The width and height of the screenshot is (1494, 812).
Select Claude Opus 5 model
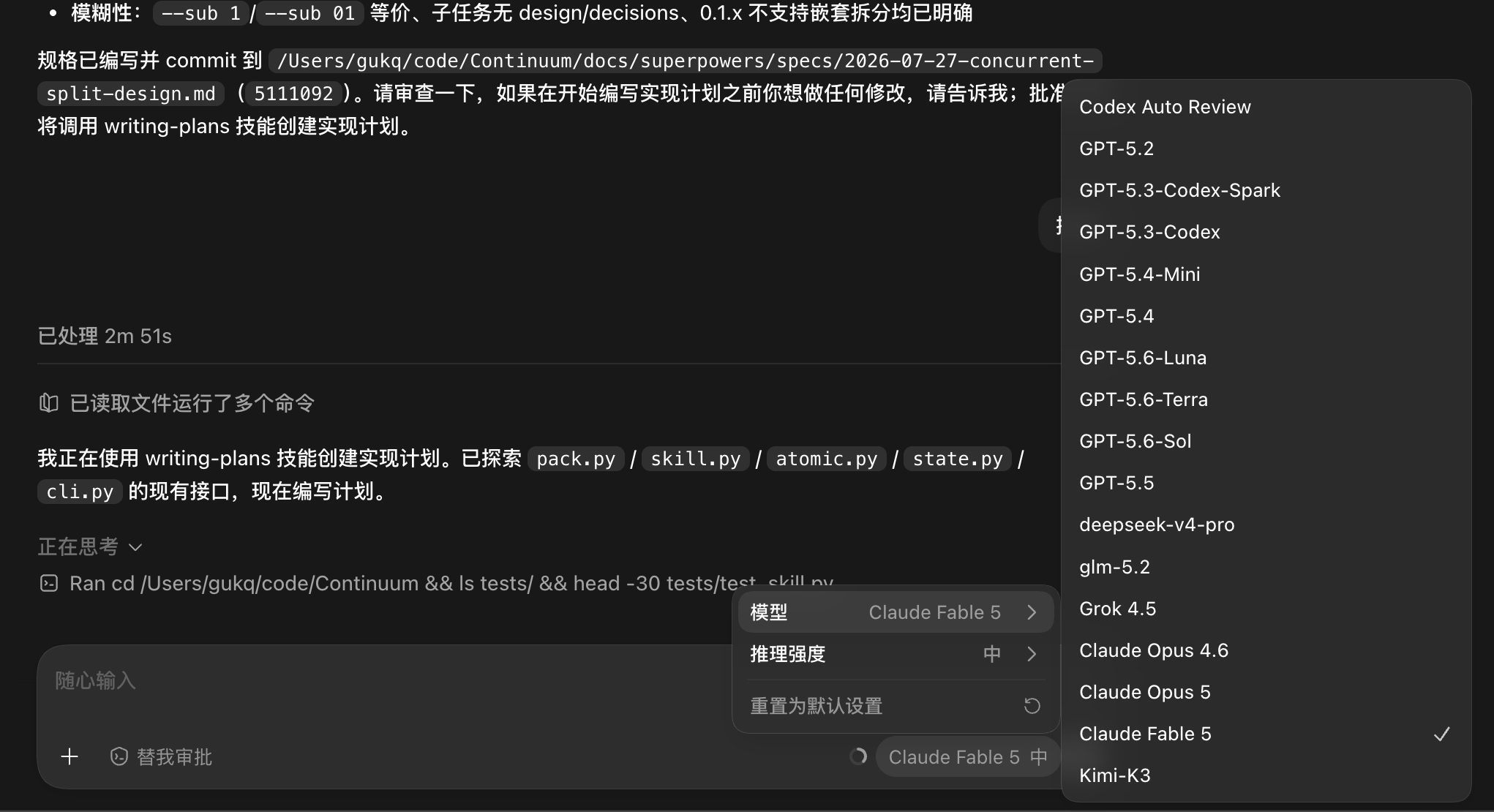(1266, 692)
